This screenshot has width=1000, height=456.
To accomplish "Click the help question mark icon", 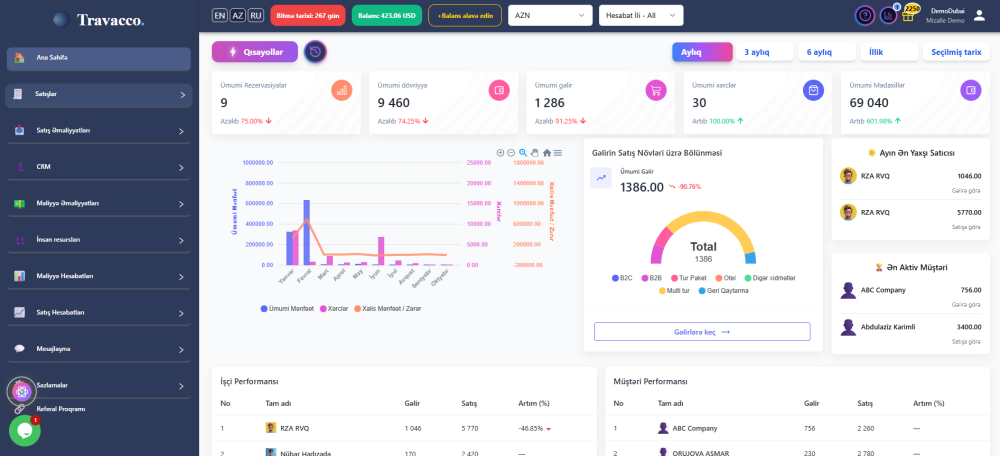I will 865,15.
